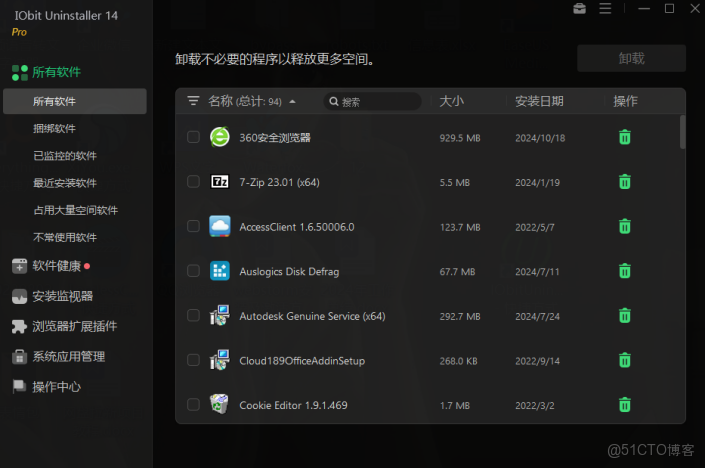The image size is (706, 468).
Task: Click trash icon for Auslogics Disk Defrag
Action: (625, 271)
